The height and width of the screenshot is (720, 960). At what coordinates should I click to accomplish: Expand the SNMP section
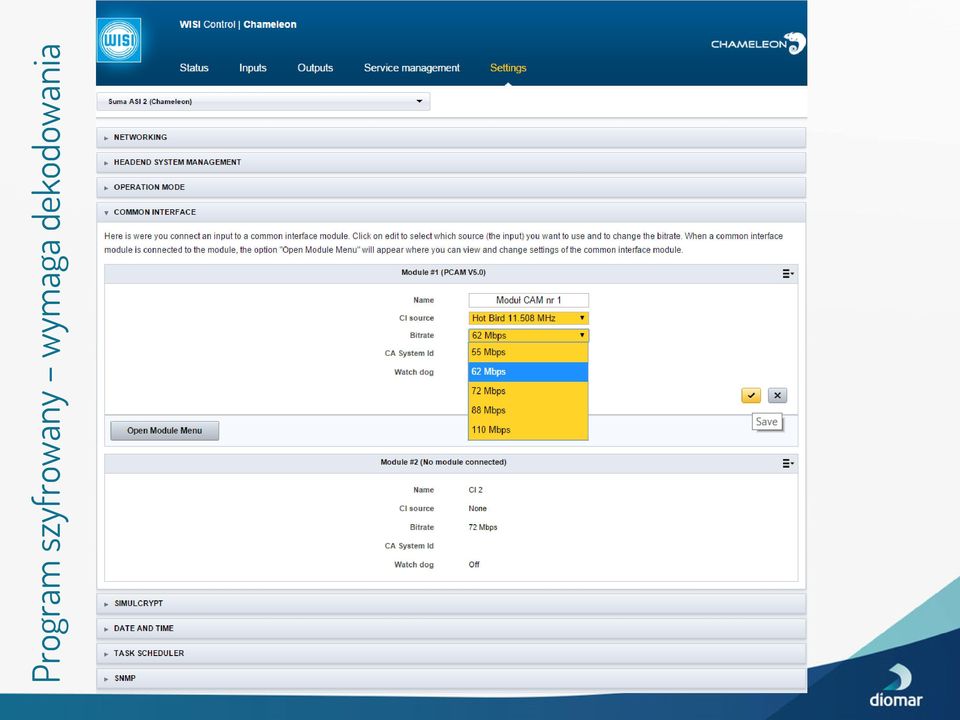(451, 679)
